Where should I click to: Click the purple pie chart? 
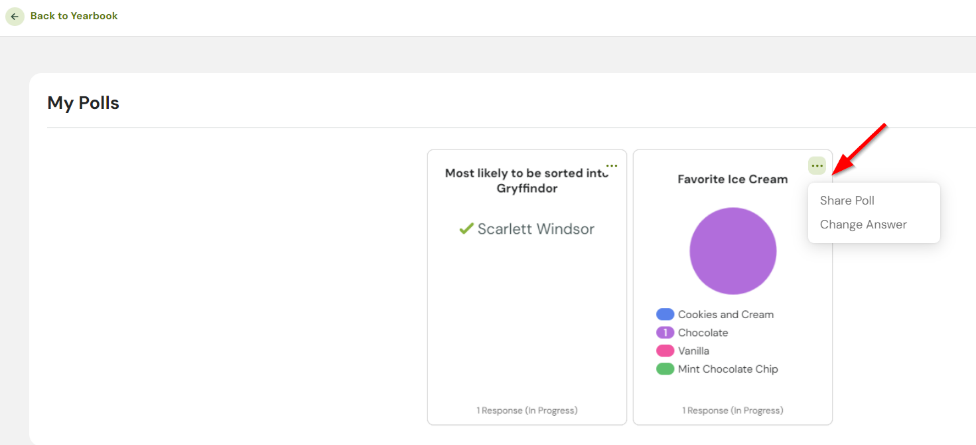pyautogui.click(x=733, y=251)
